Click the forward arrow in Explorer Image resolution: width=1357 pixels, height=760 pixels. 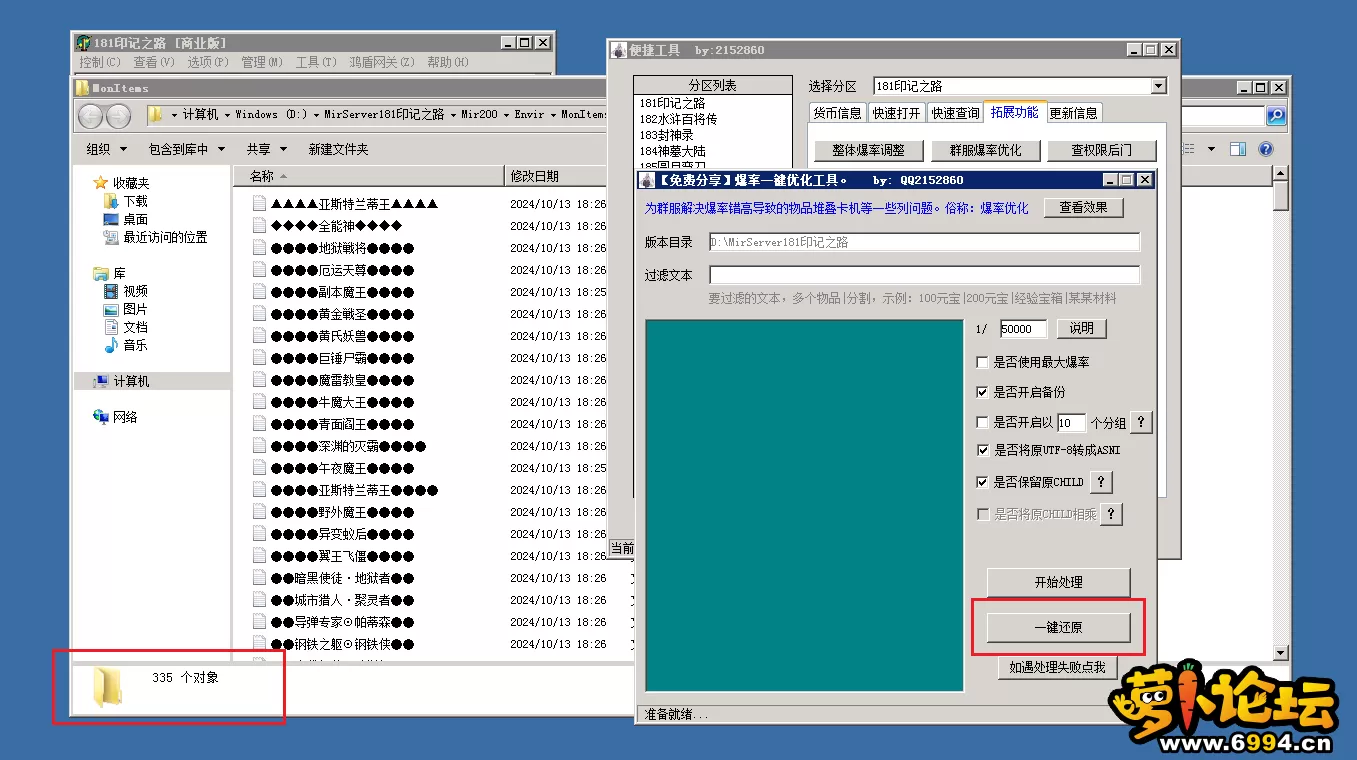(x=118, y=115)
